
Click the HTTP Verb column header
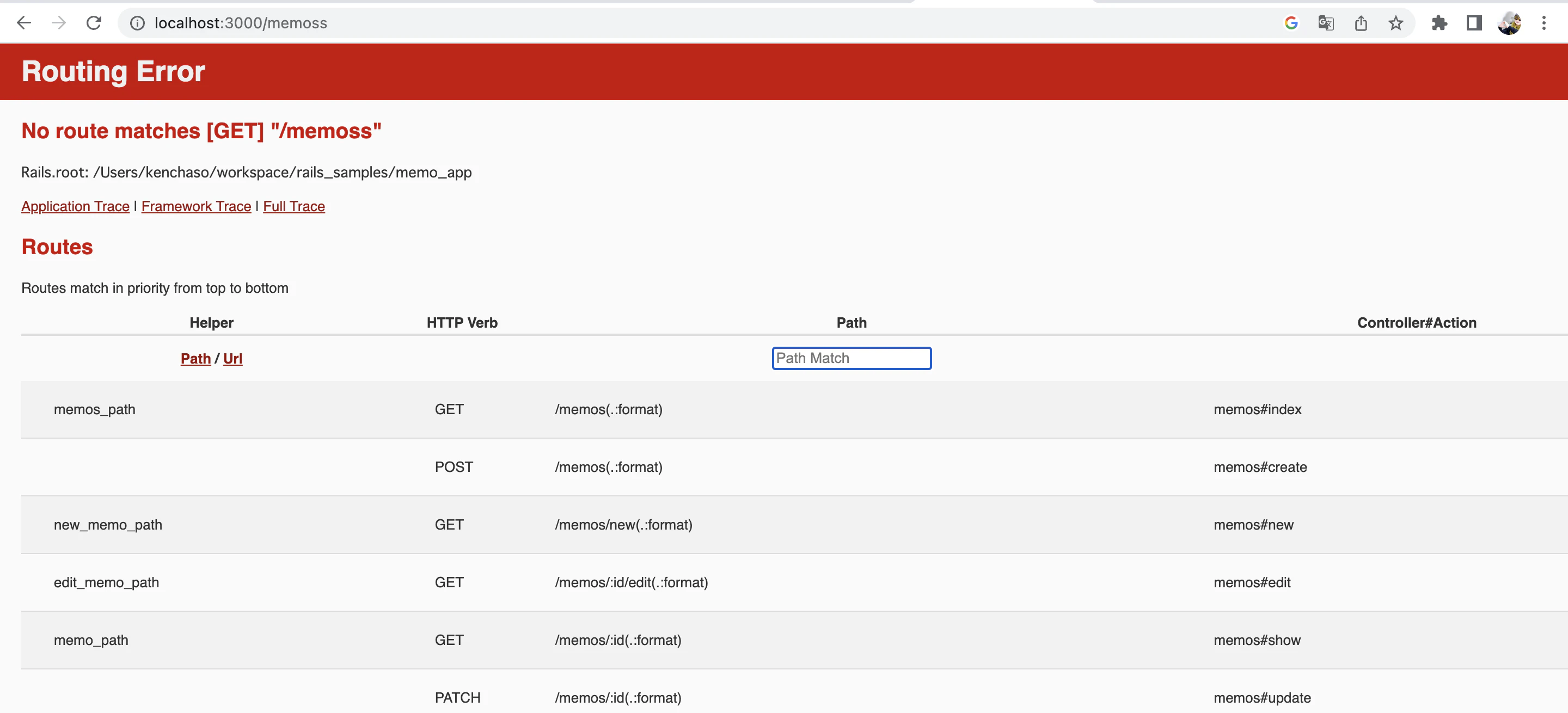[462, 323]
